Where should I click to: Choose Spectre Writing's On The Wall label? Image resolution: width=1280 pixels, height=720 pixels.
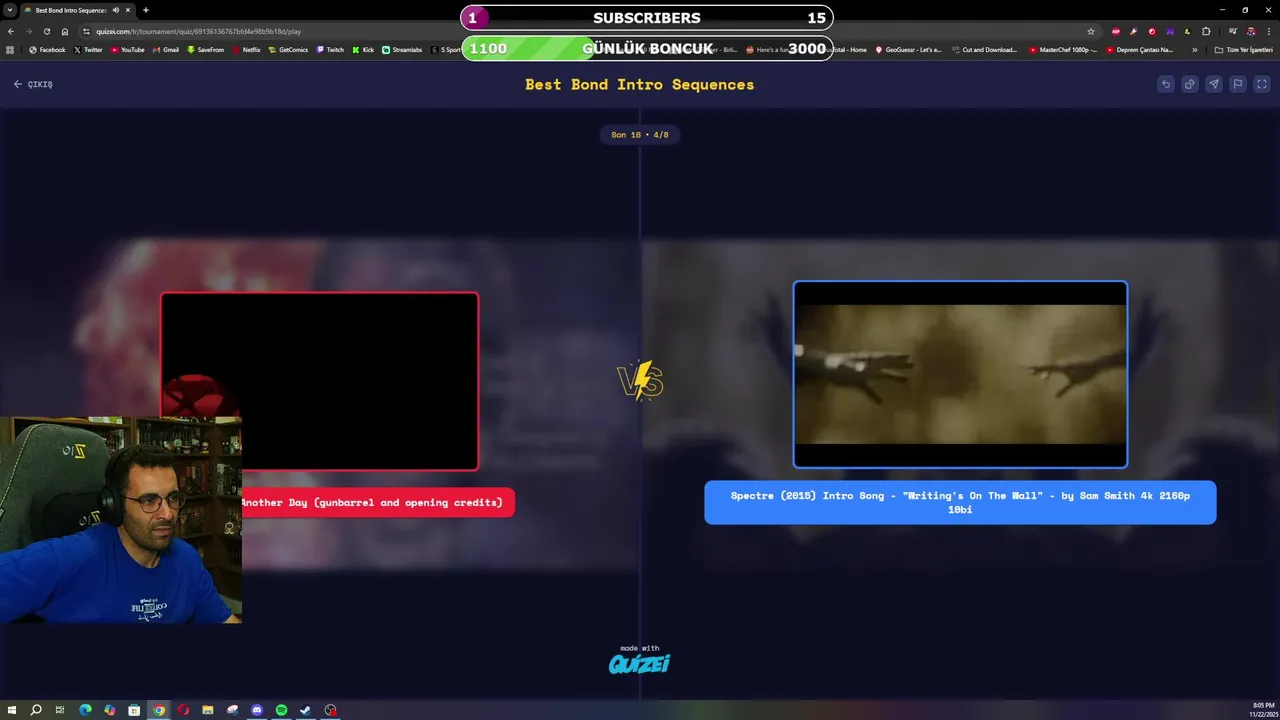(x=960, y=502)
